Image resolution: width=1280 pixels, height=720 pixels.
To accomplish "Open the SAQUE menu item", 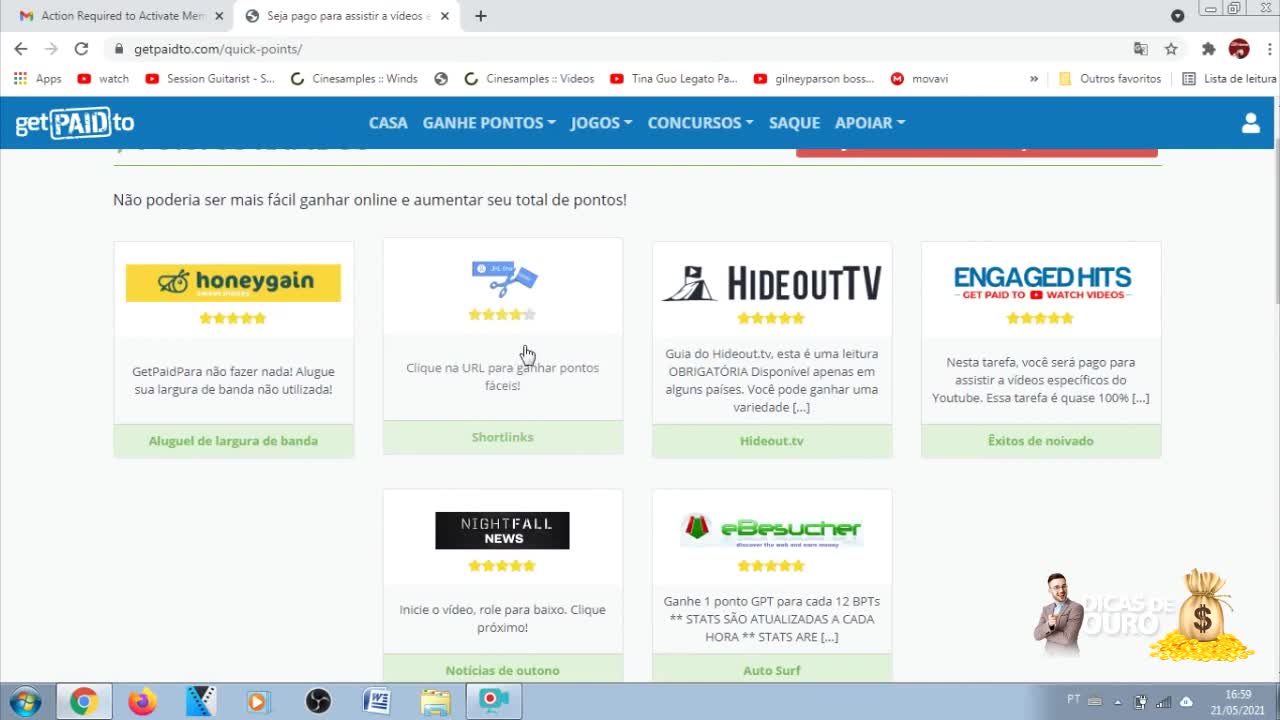I will coord(794,123).
